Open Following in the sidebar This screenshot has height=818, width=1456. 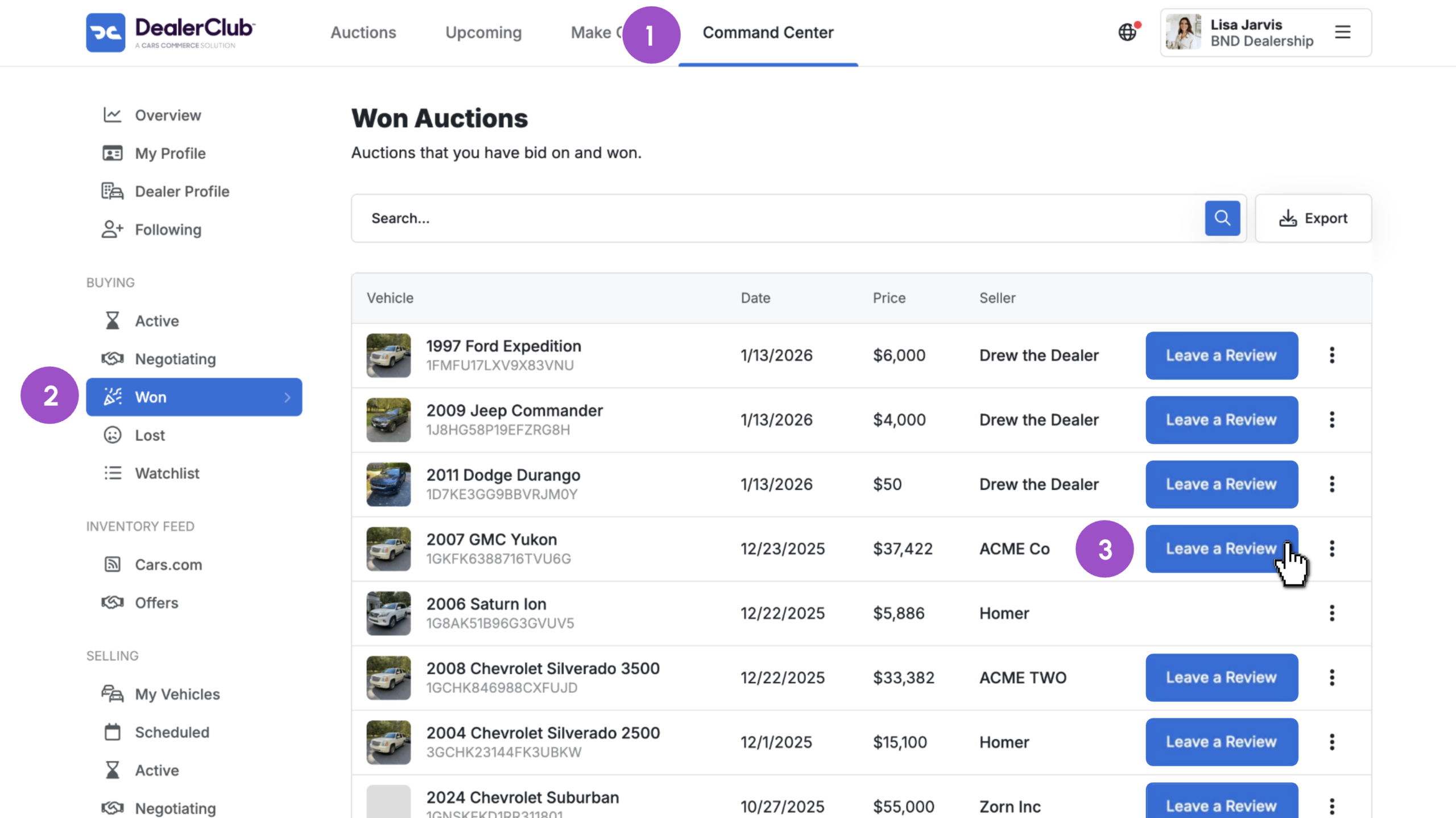168,229
